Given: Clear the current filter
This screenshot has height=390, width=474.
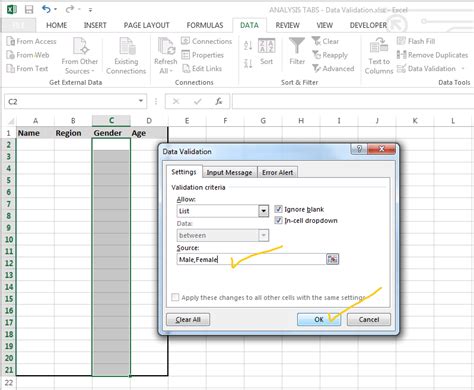Looking at the screenshot, I should (x=326, y=41).
